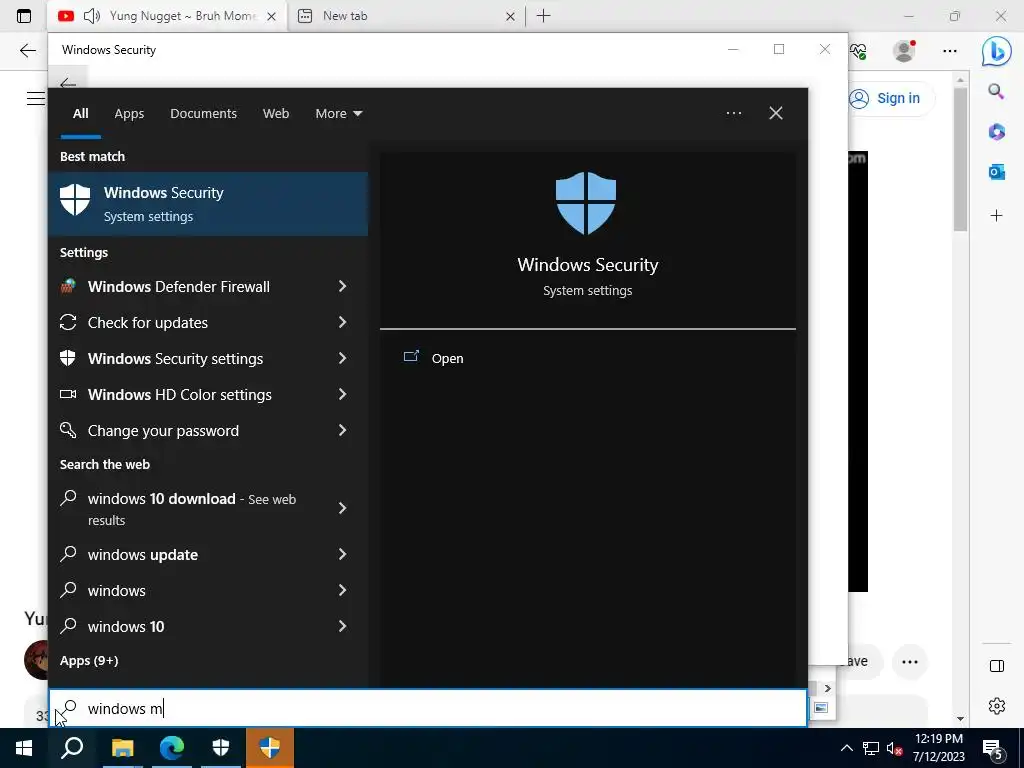The height and width of the screenshot is (768, 1024).
Task: Open Edge sidebar settings gear
Action: coord(997,706)
